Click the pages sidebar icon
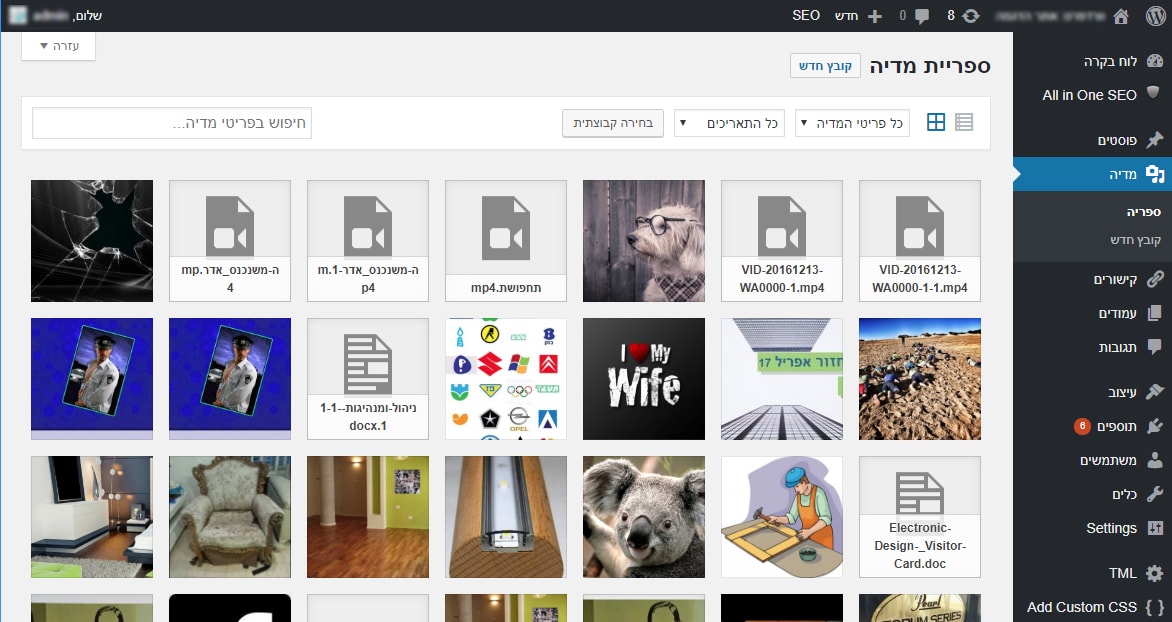 (x=1155, y=312)
